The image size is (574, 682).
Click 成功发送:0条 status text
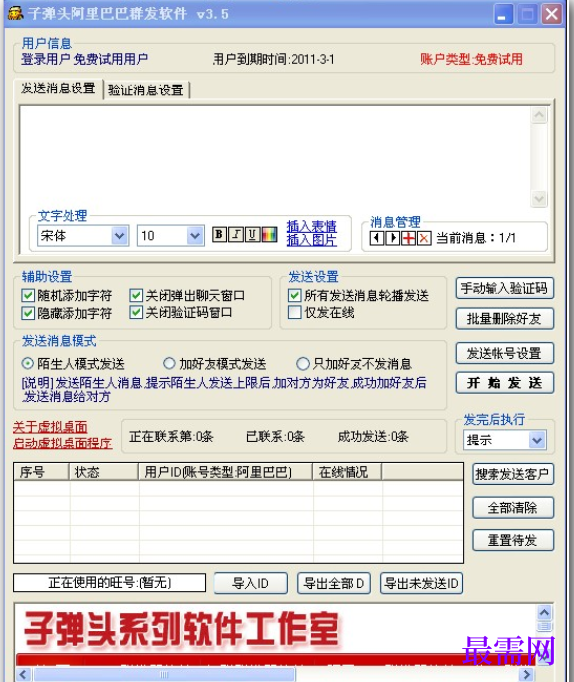(373, 436)
